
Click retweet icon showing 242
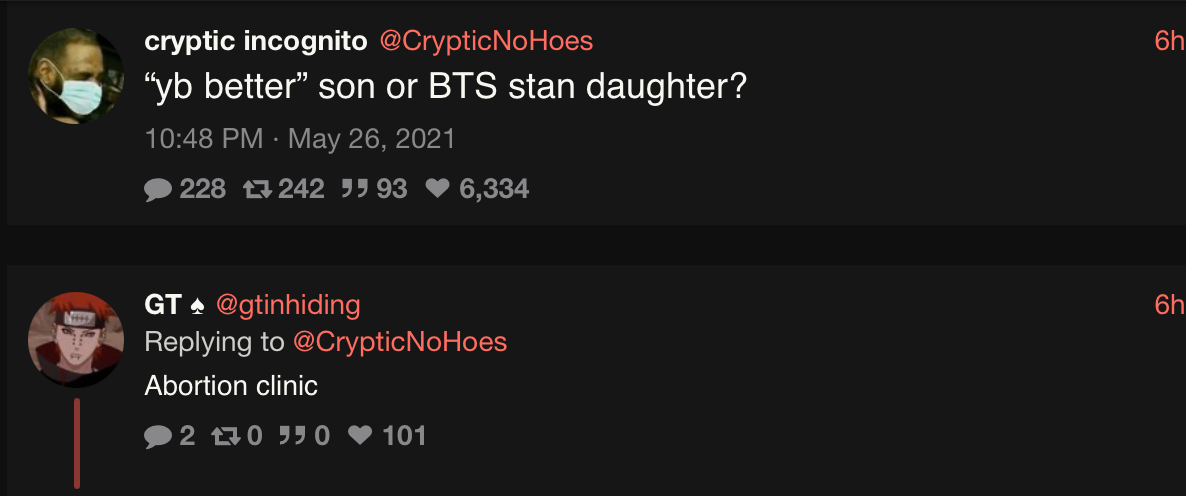[x=257, y=188]
